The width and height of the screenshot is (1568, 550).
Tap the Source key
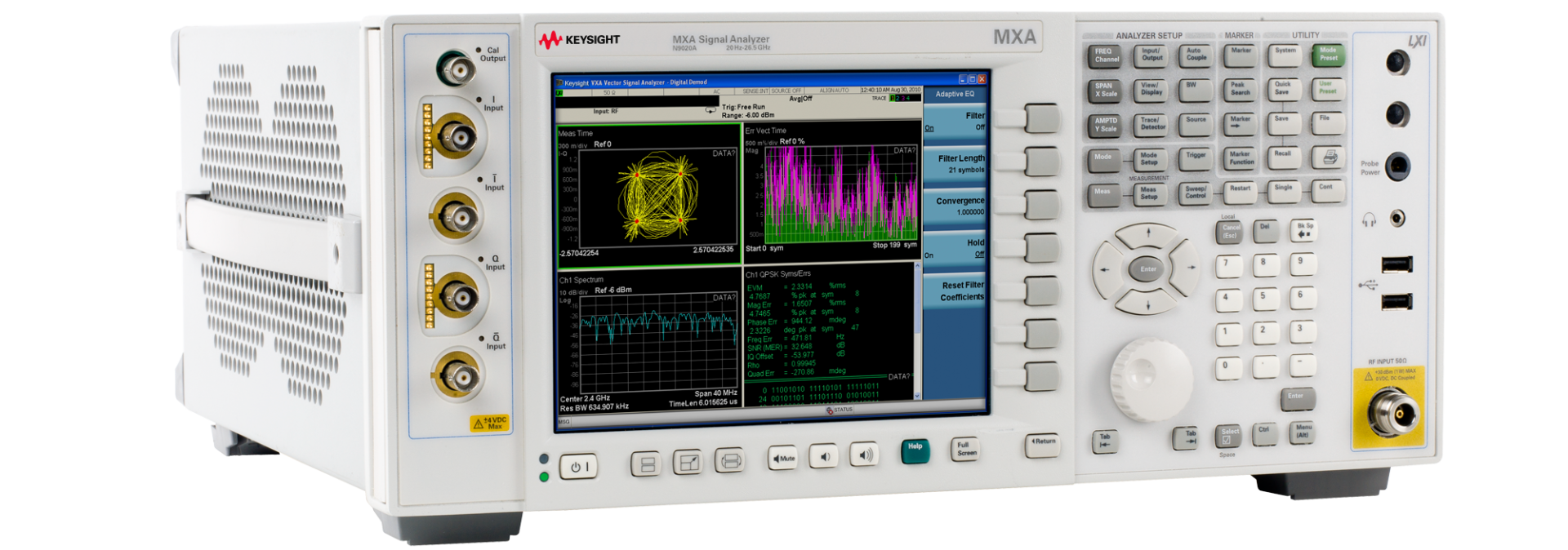[1195, 123]
